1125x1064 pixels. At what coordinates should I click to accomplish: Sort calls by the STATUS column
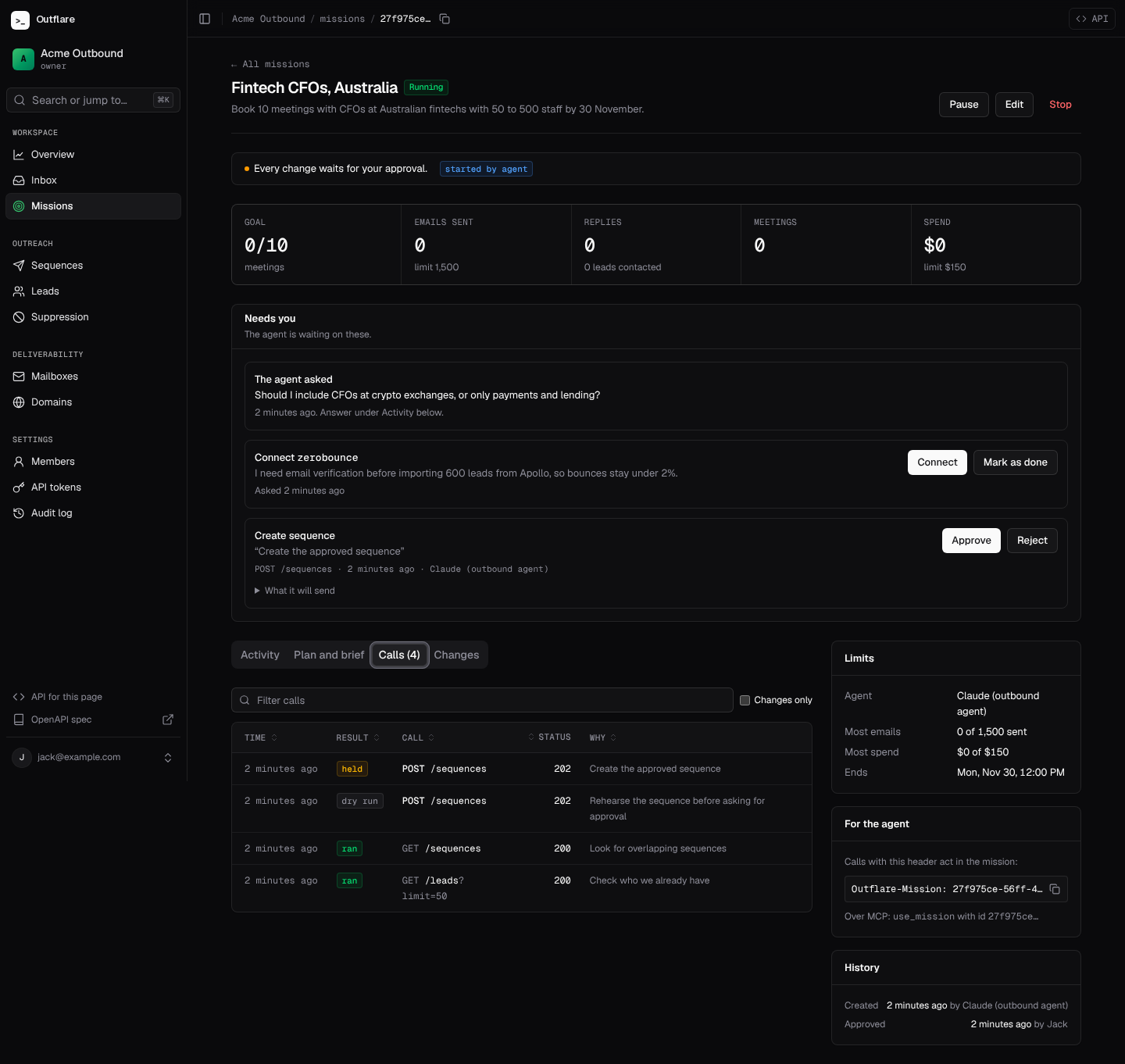click(549, 737)
